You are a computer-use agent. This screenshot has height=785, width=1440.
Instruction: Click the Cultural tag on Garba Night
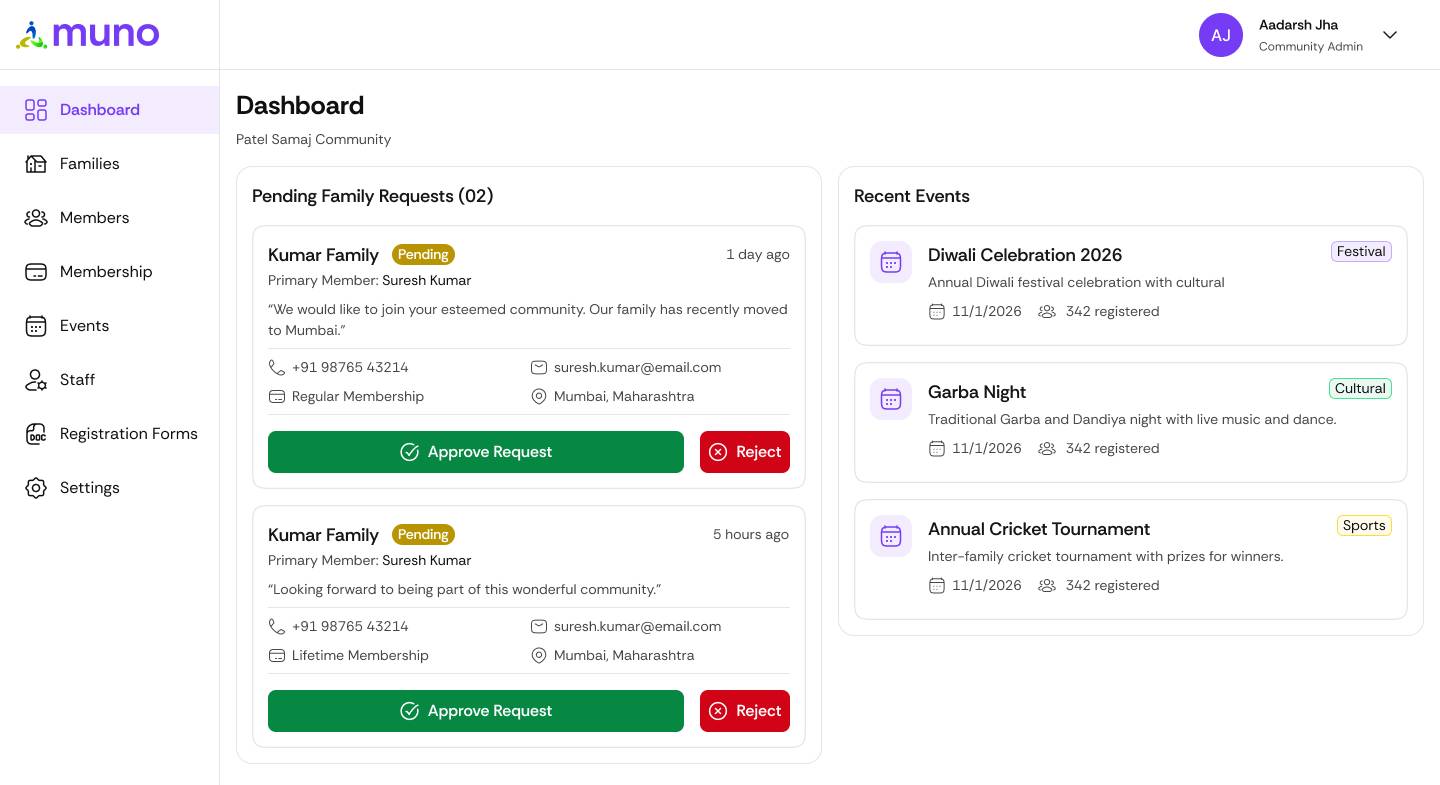tap(1360, 389)
